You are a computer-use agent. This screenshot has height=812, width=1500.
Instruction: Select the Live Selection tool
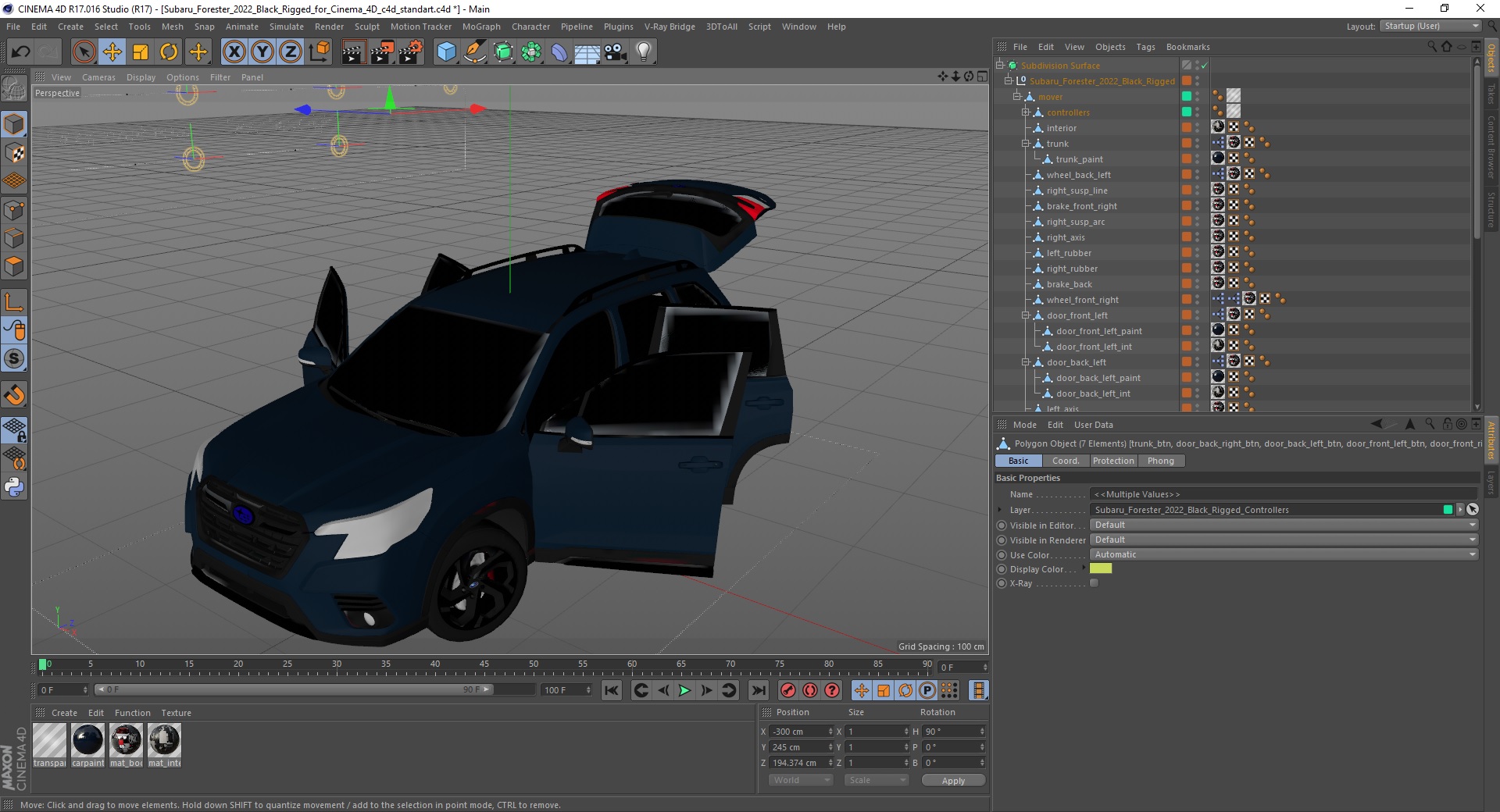84,52
